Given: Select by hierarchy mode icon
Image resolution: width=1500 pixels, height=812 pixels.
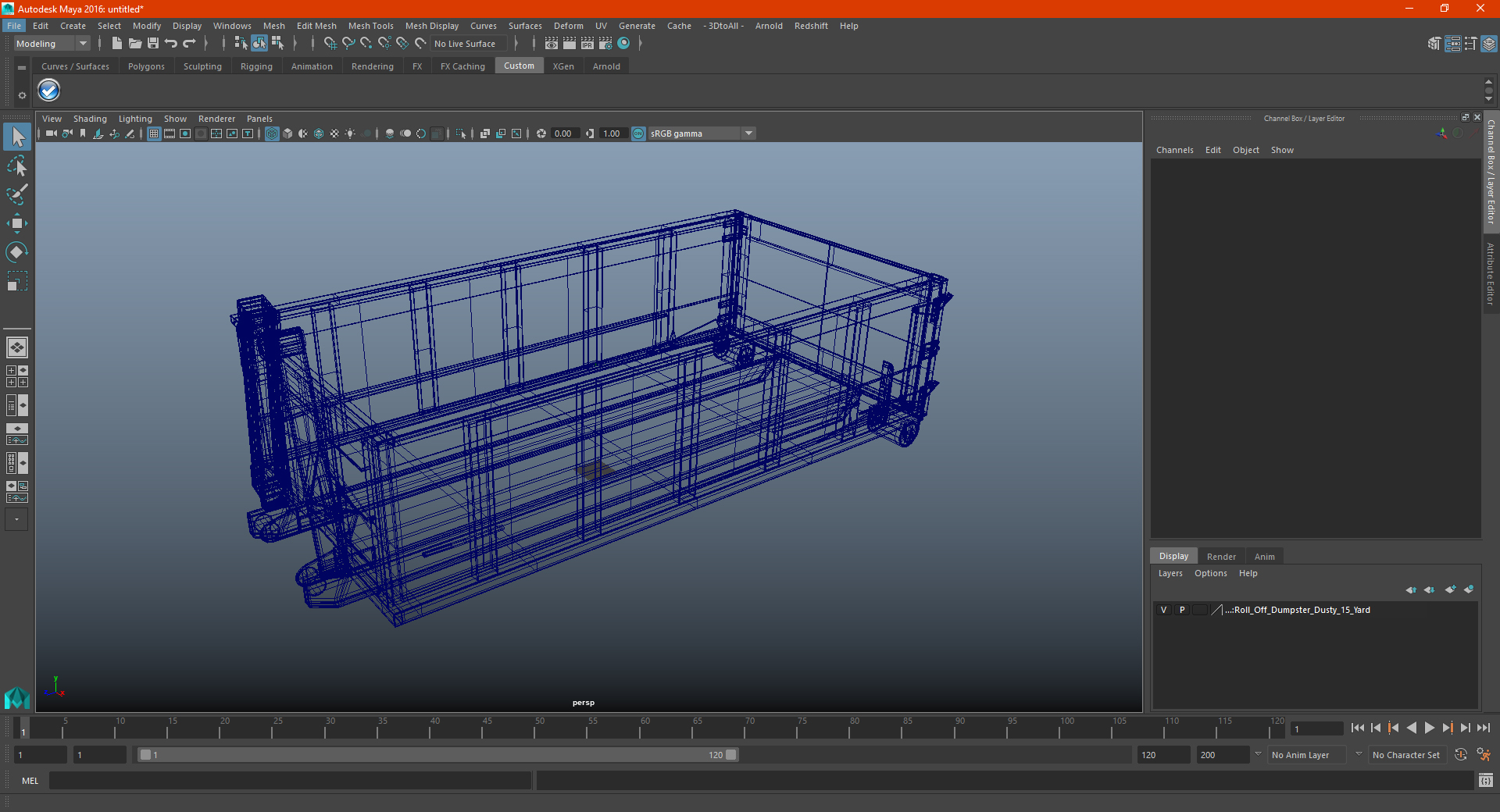Looking at the screenshot, I should point(241,44).
